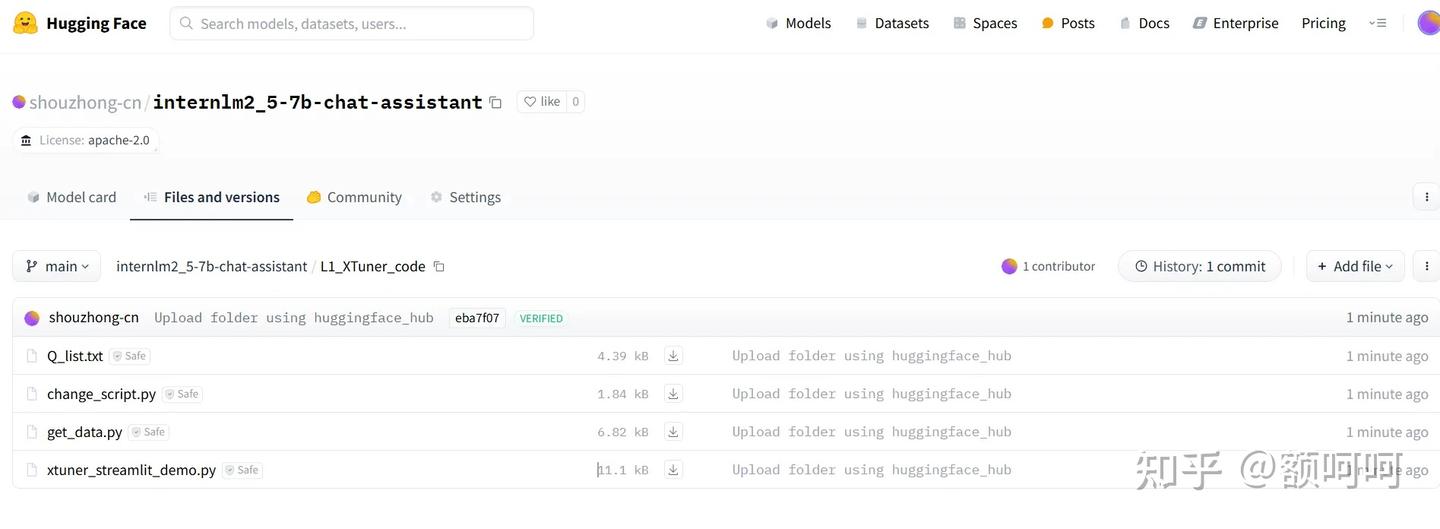Image resolution: width=1440 pixels, height=529 pixels.
Task: Open the user avatar in the navbar
Action: tap(1429, 23)
